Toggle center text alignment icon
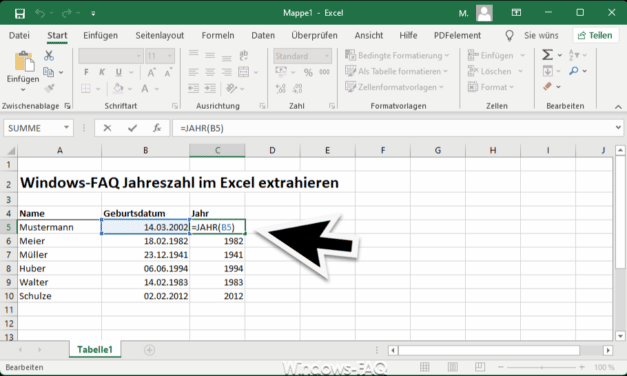This screenshot has width=627, height=376. click(210, 72)
